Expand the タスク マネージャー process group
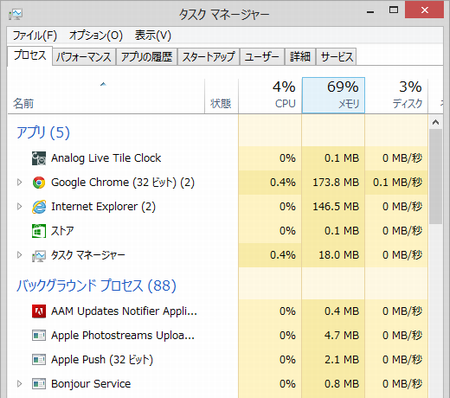The height and width of the screenshot is (398, 450). point(19,255)
